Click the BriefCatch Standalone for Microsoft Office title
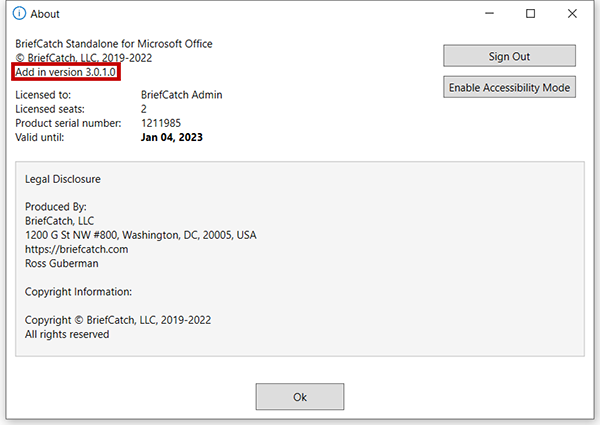The width and height of the screenshot is (600, 425). coord(114,44)
